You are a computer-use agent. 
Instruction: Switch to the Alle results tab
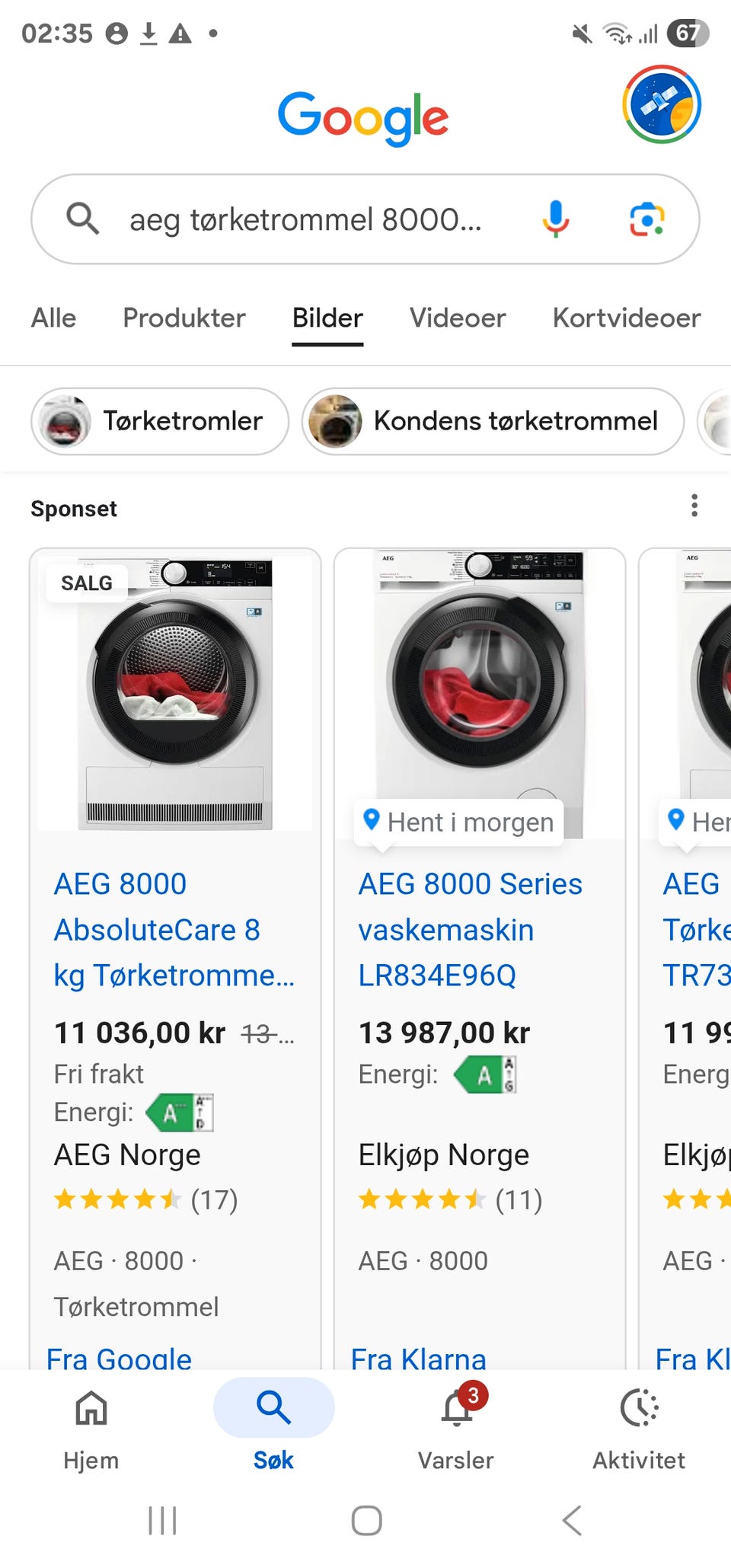(53, 318)
